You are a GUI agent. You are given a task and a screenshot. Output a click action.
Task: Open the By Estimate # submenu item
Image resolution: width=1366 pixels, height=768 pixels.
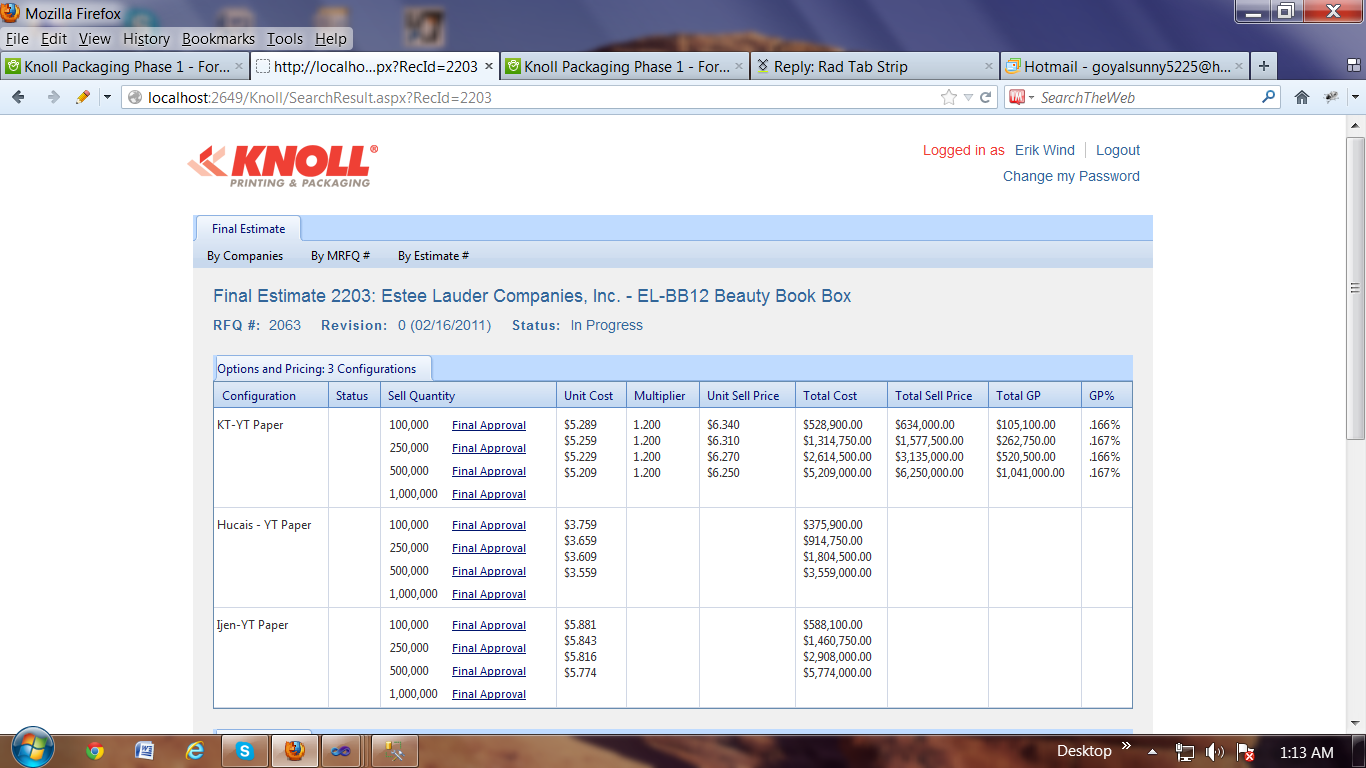(x=434, y=256)
